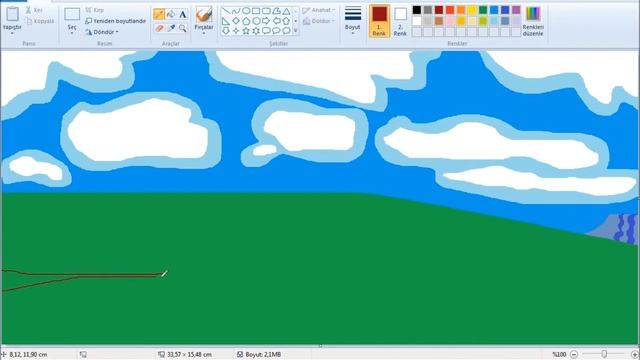Pick the cloud callout shape
The height and width of the screenshot is (360, 640).
pyautogui.click(x=286, y=31)
